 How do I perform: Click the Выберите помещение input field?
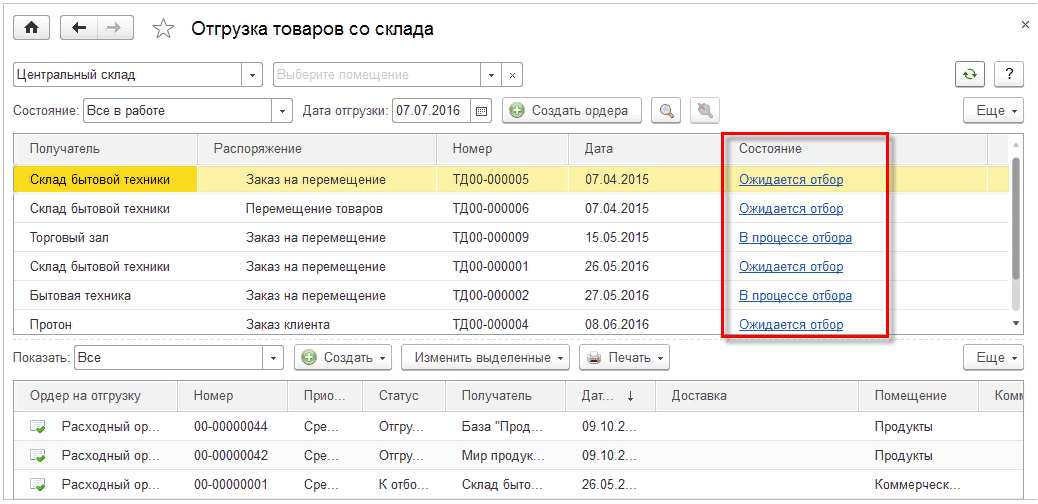point(376,75)
